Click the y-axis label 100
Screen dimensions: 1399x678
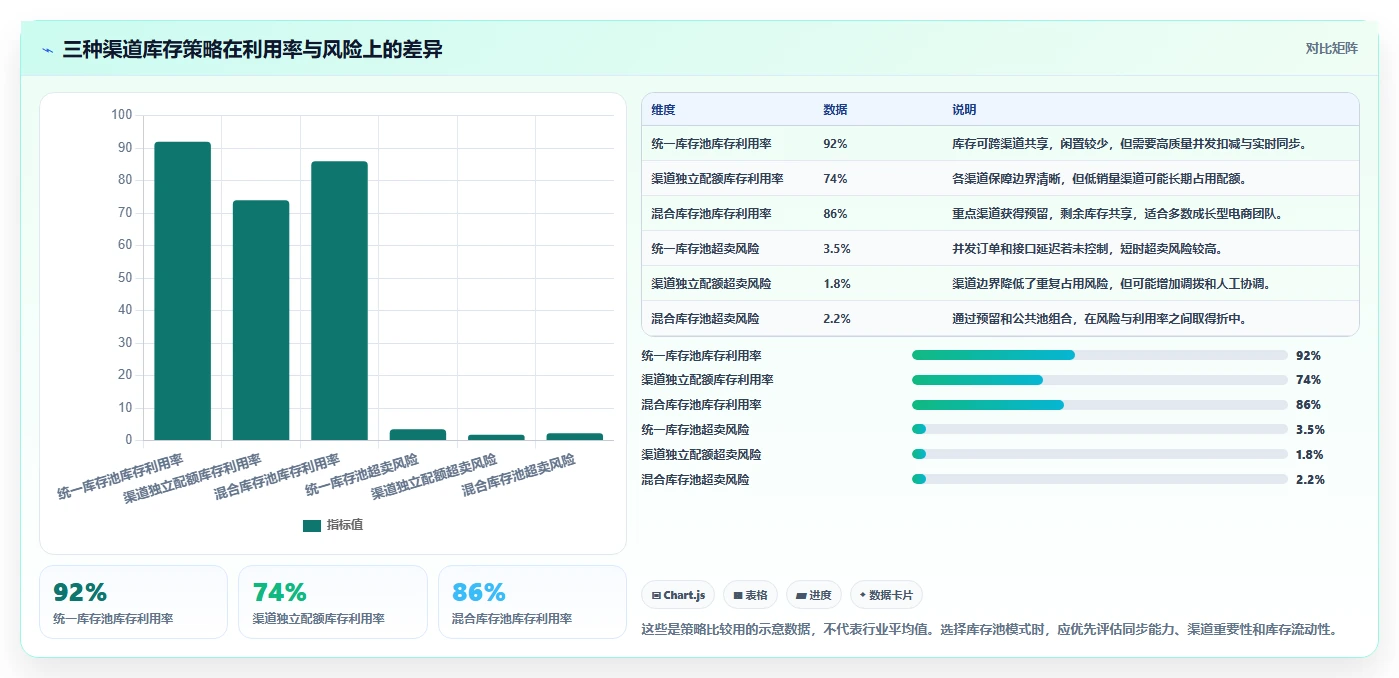tap(121, 115)
